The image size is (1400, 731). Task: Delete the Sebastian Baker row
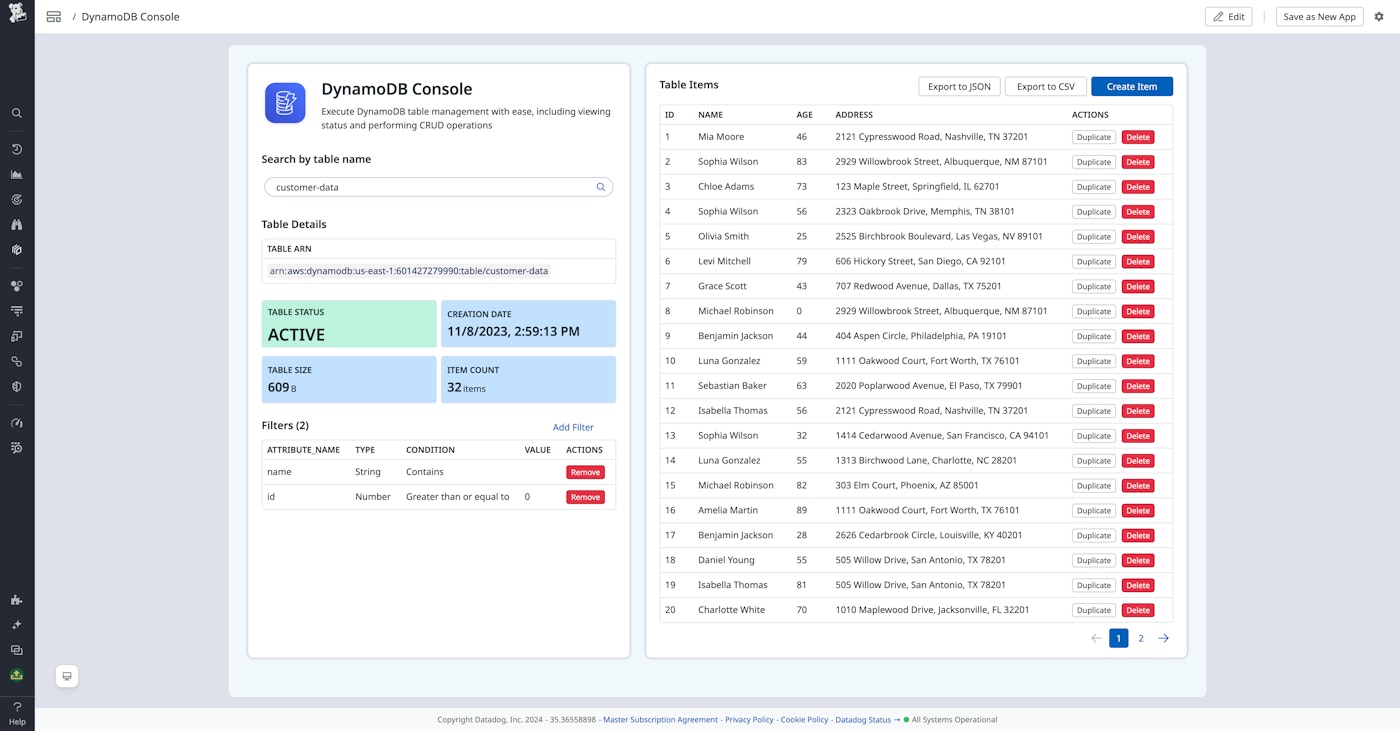(1137, 386)
